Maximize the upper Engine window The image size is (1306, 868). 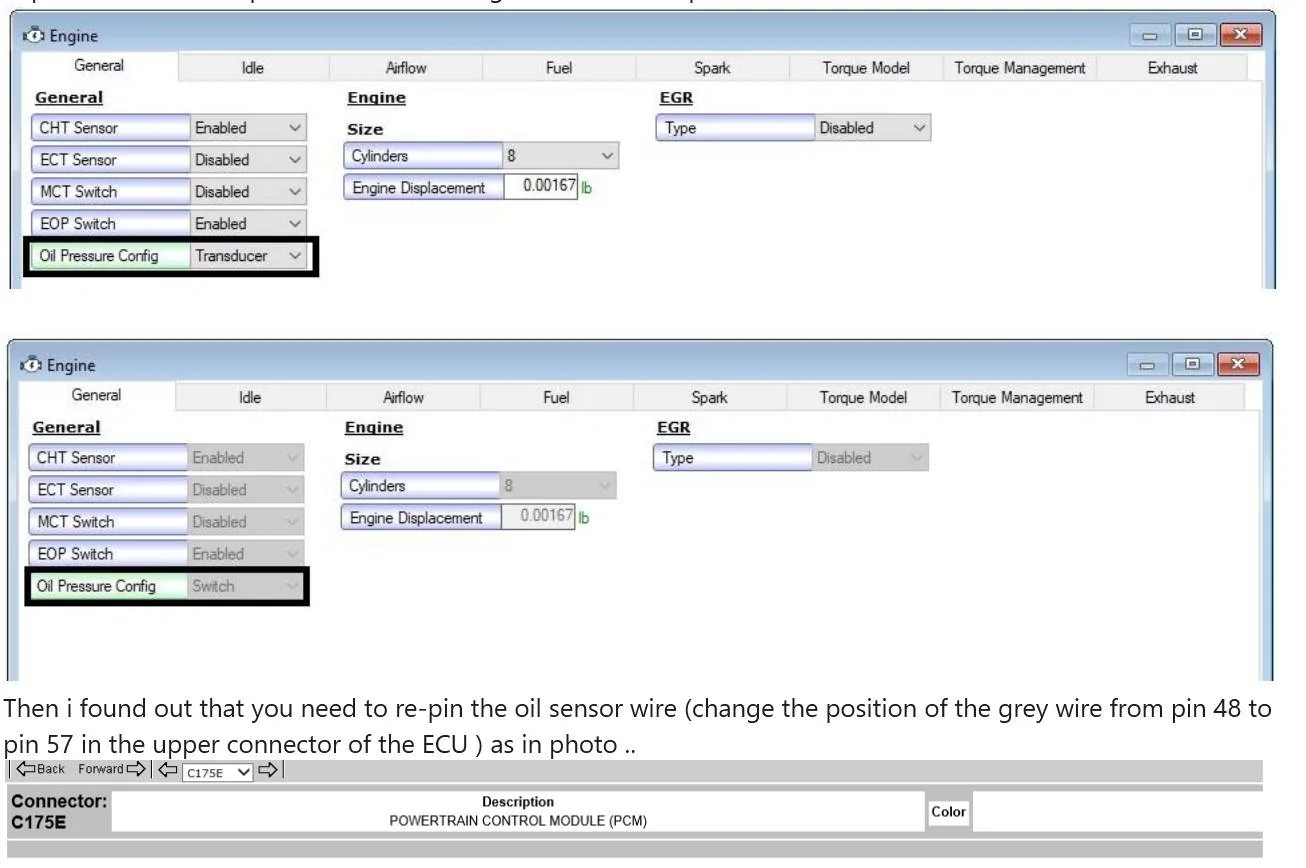tap(1195, 35)
